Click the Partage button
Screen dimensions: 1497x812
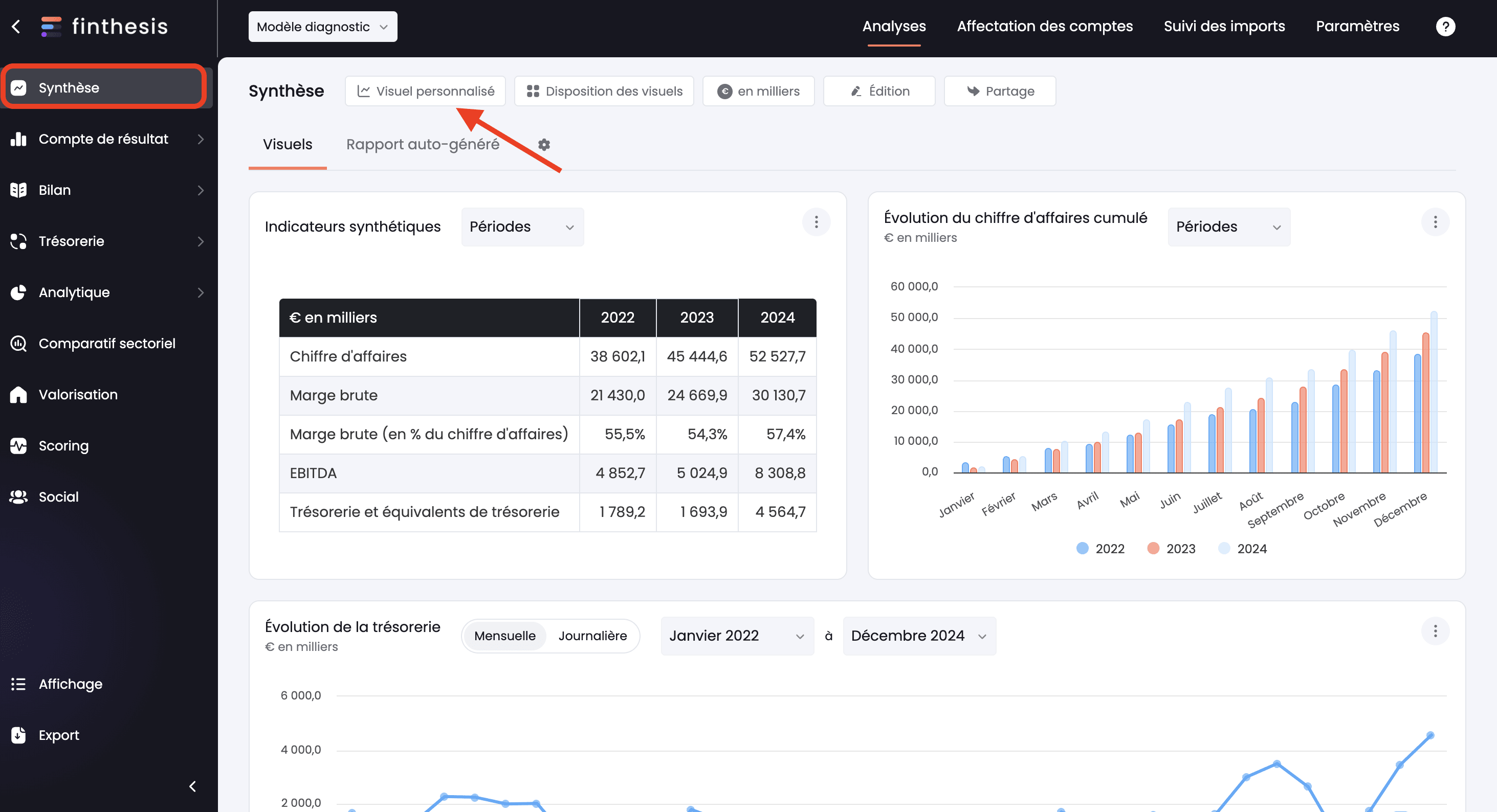tap(1000, 91)
